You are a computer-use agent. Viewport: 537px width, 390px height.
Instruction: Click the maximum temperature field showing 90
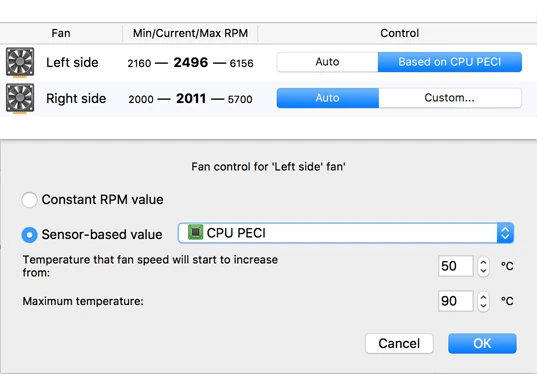point(455,301)
